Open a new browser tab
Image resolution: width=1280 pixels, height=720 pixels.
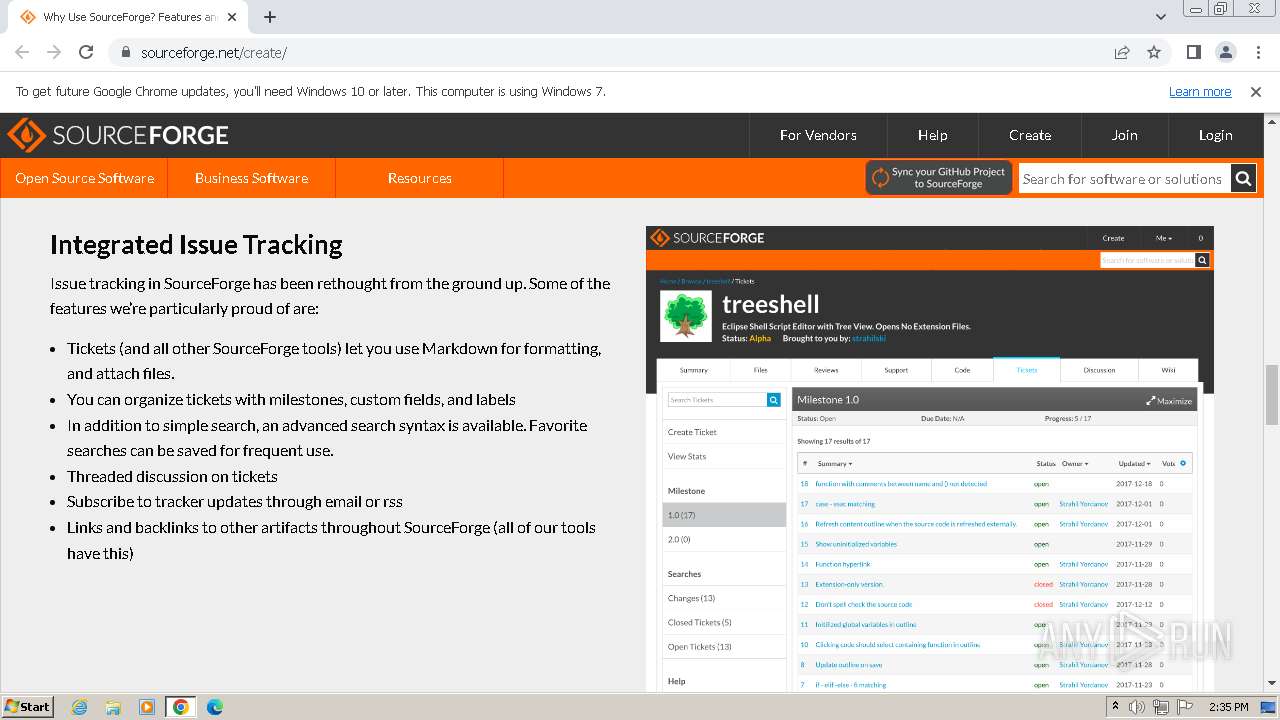pos(270,17)
